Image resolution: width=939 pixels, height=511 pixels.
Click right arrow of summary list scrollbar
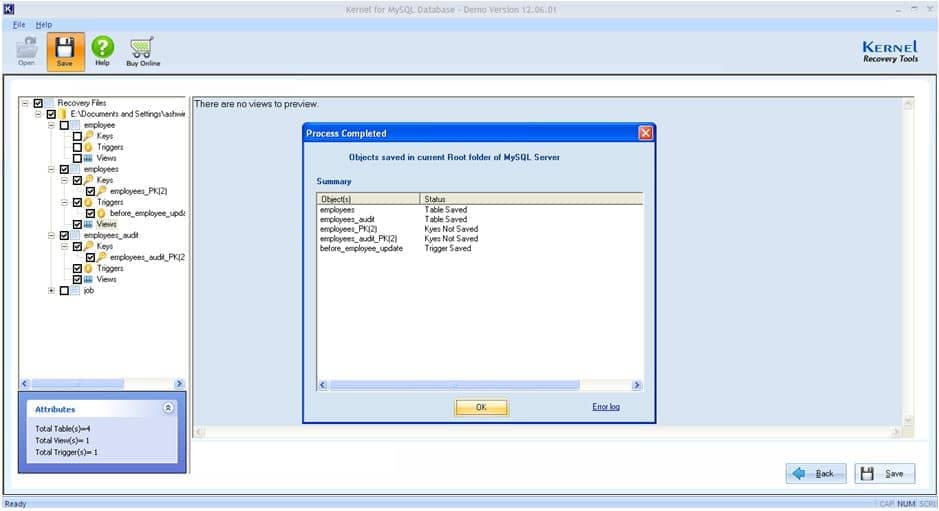[x=637, y=385]
